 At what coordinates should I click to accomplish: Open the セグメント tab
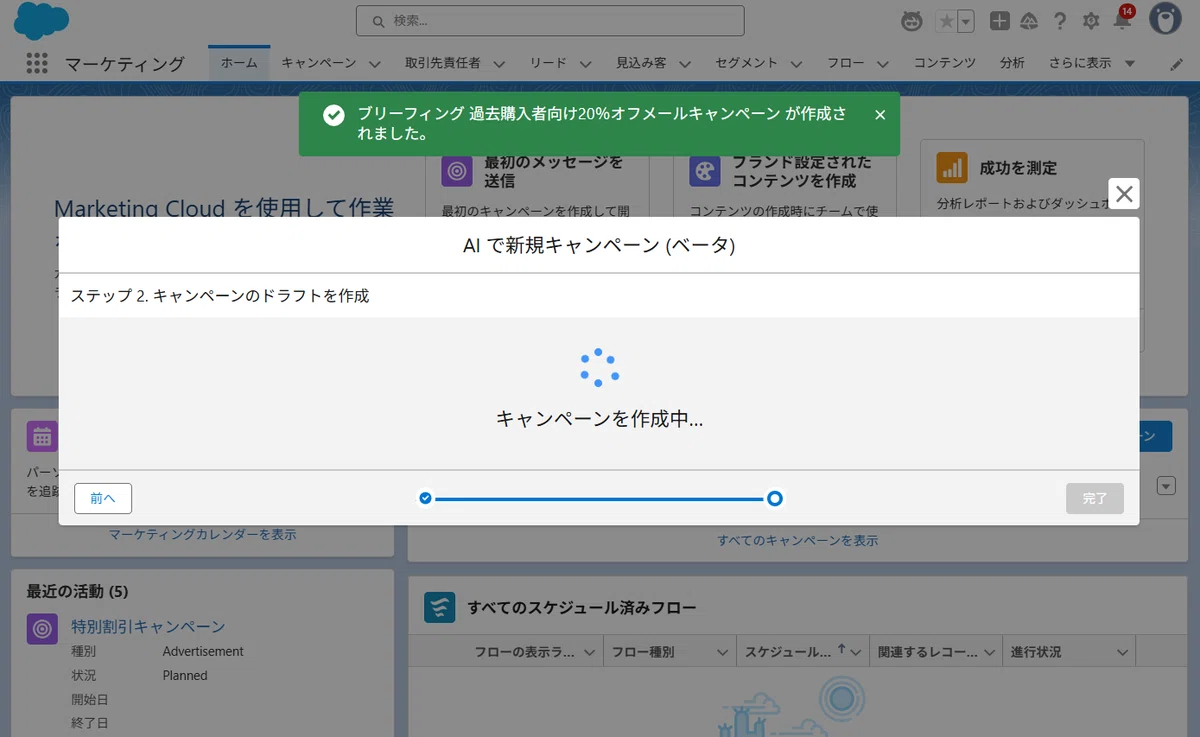[746, 62]
